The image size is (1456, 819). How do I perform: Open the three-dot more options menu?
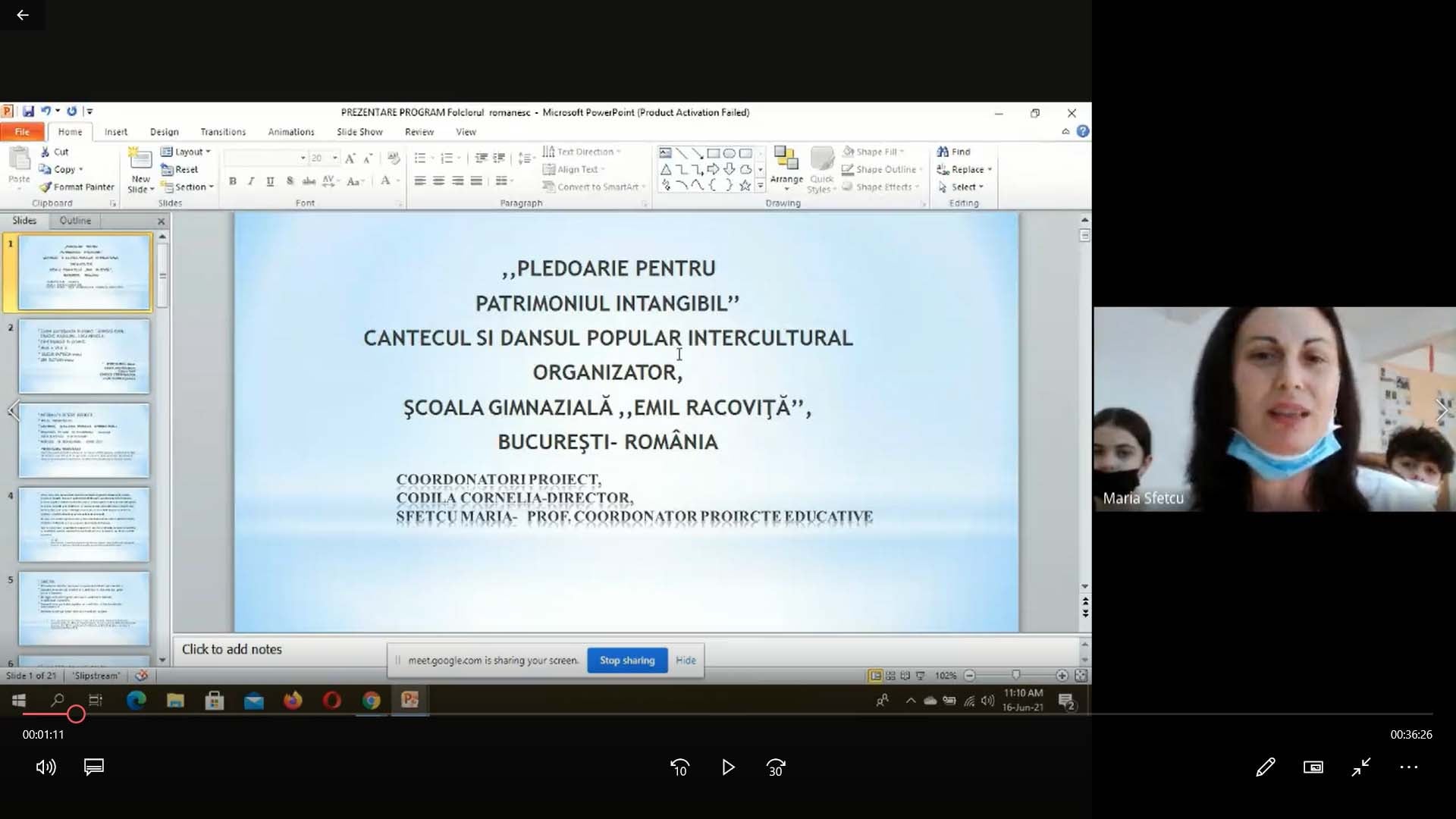click(1409, 767)
